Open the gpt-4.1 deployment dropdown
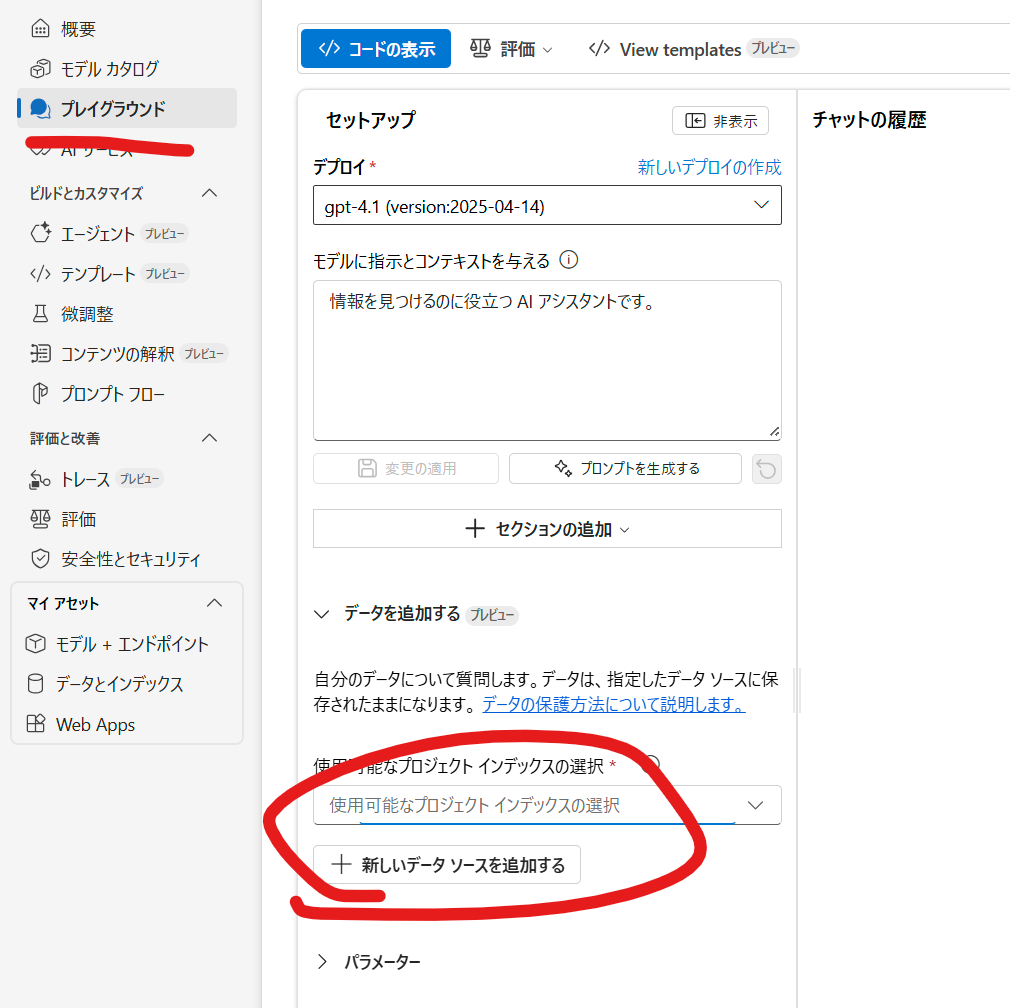The width and height of the screenshot is (1010, 1008). (547, 205)
